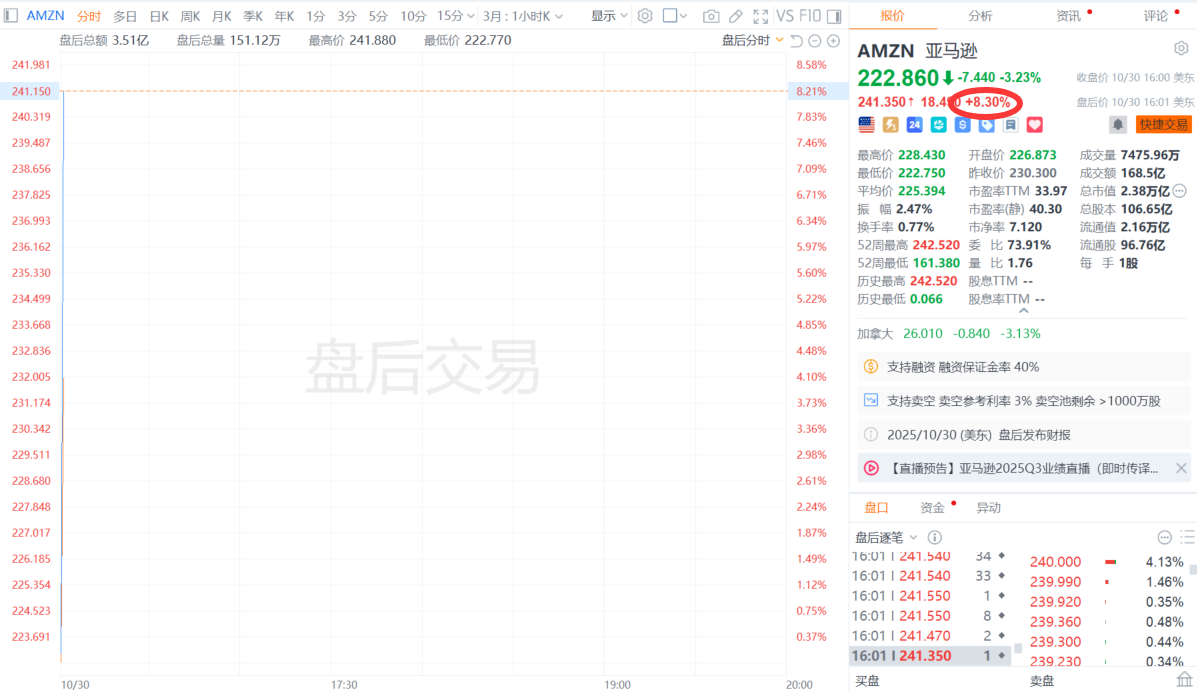1197x693 pixels.
Task: Open chart settings gear in toolbar
Action: 645,16
